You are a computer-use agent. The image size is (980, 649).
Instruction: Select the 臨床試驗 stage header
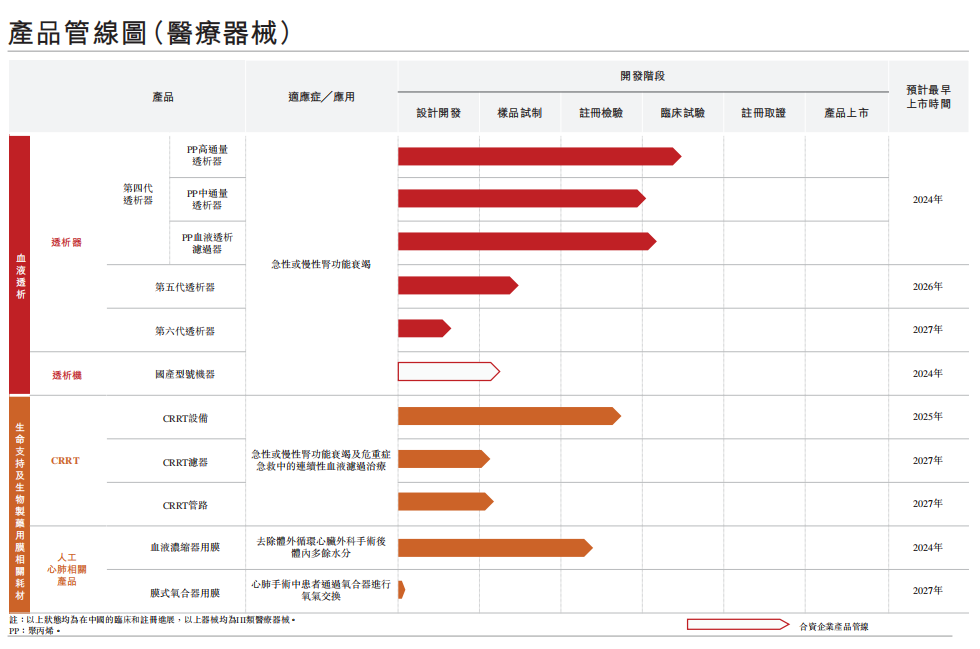[682, 113]
